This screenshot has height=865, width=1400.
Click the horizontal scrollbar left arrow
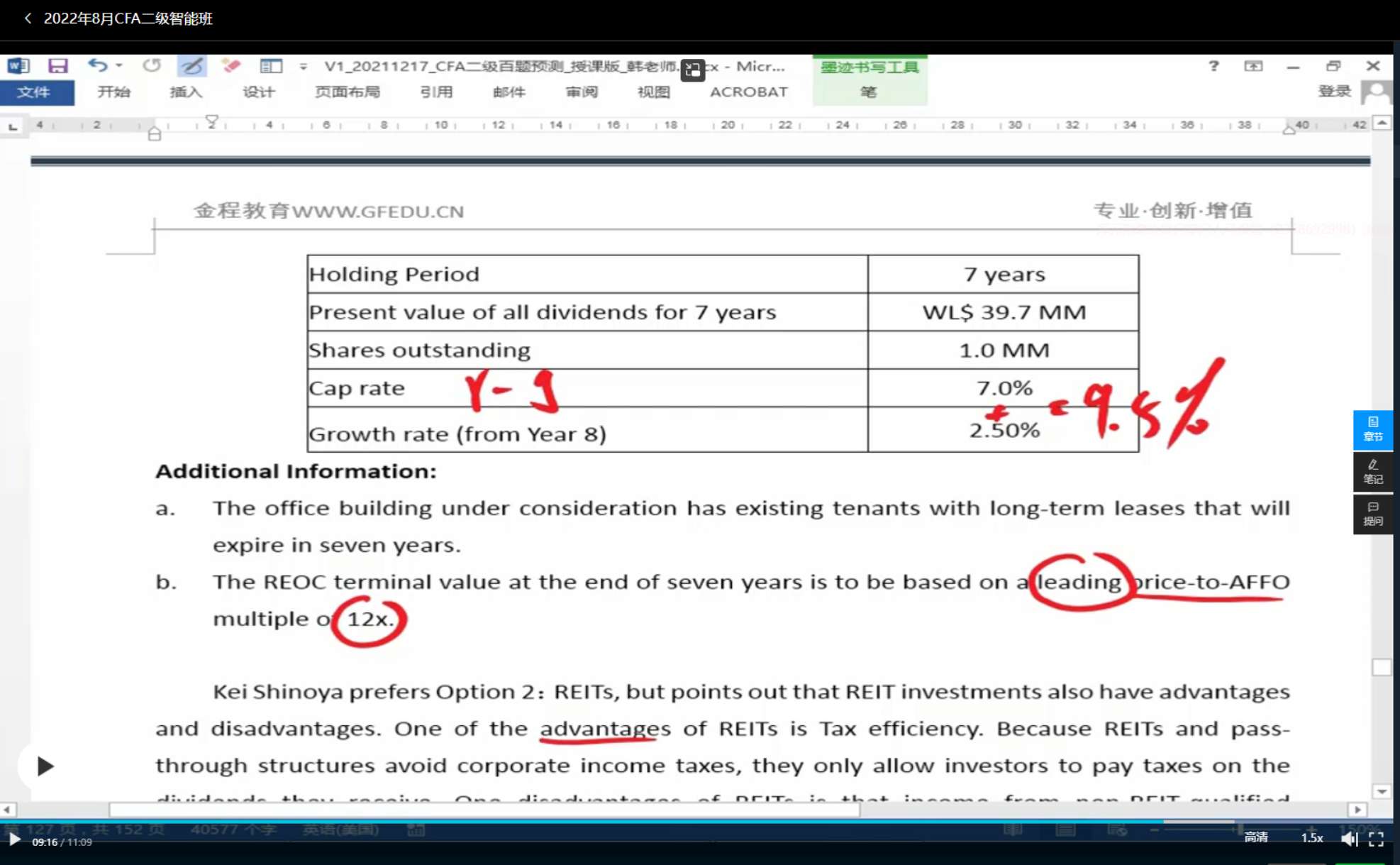[7, 810]
